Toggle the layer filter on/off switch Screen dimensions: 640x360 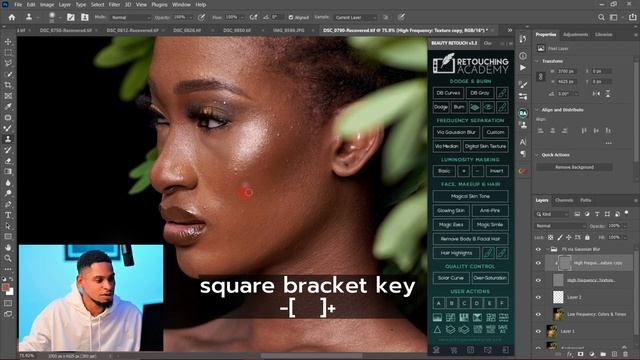(627, 213)
